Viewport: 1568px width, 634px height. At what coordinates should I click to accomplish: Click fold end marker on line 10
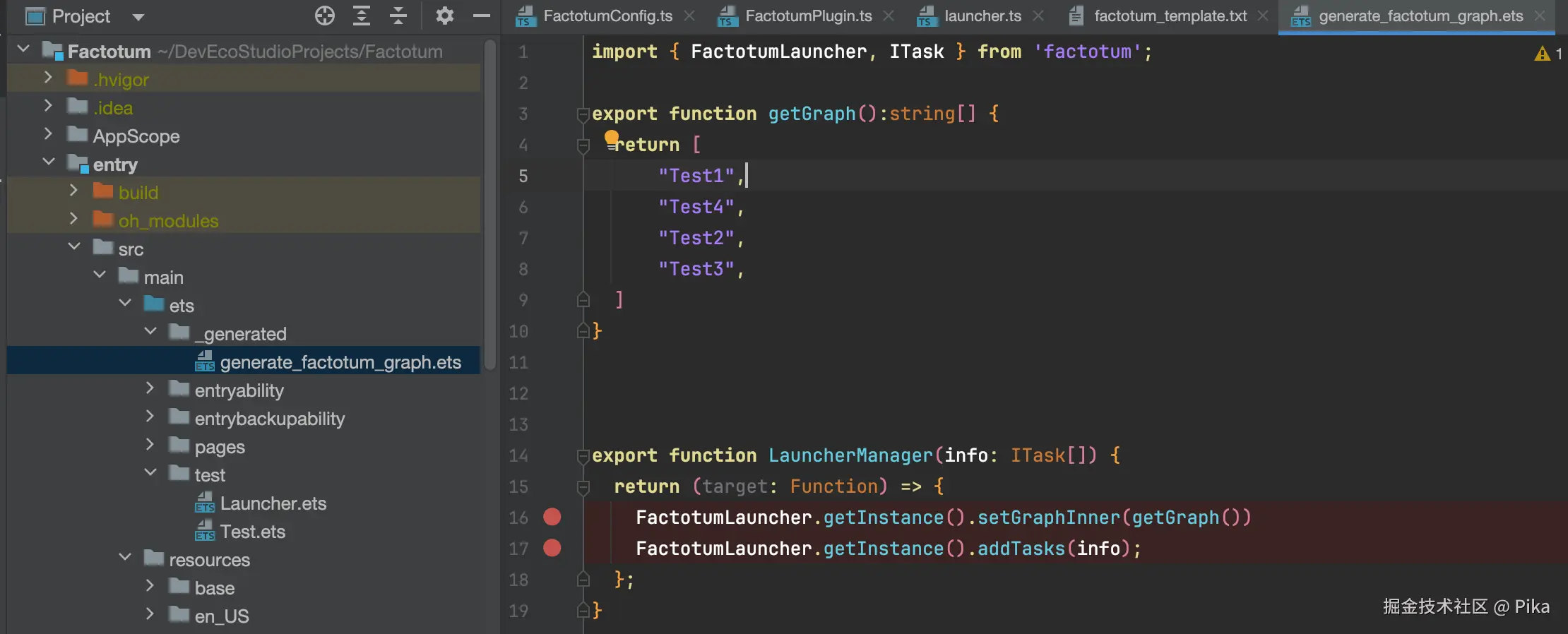coord(583,330)
